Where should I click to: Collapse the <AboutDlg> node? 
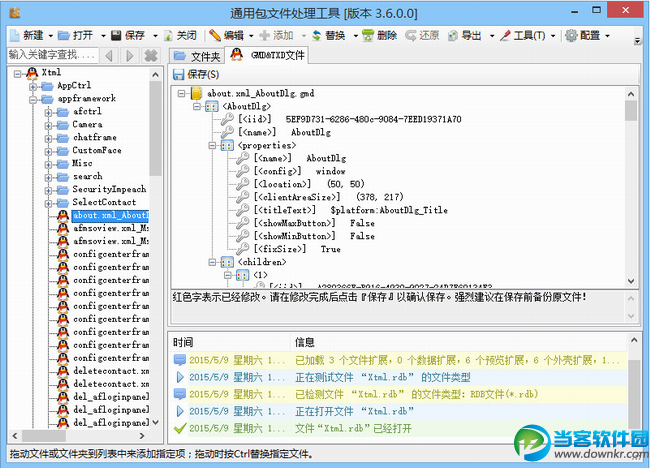[196, 107]
